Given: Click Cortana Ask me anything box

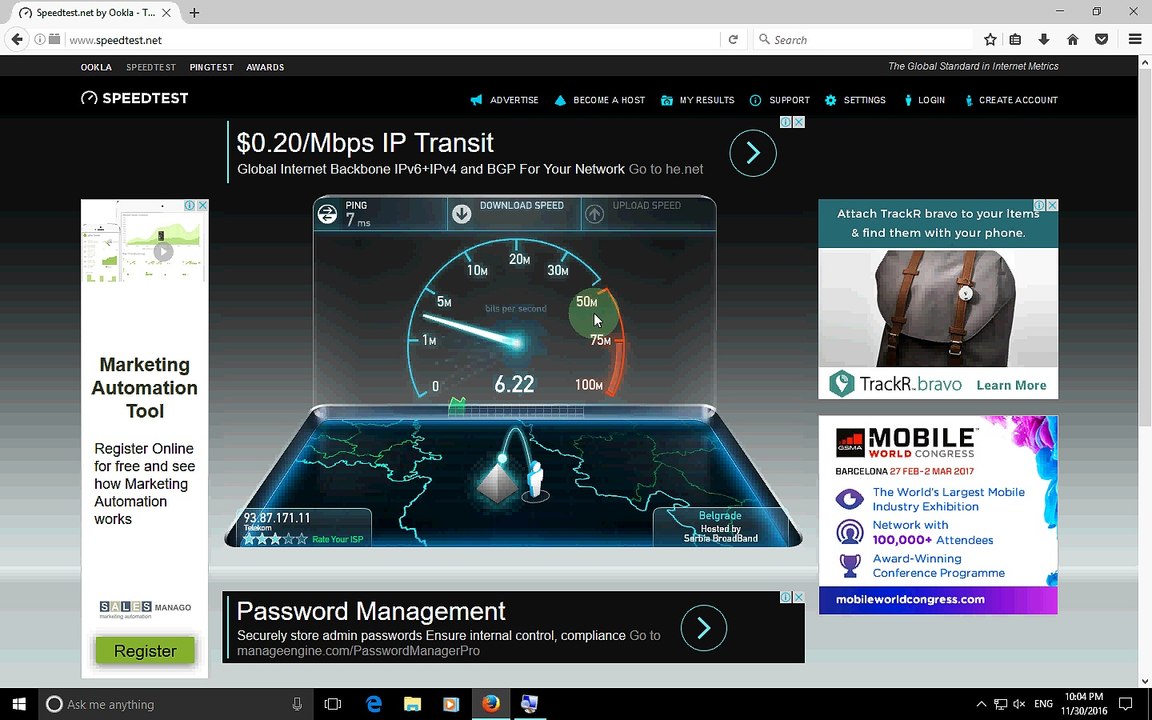Looking at the screenshot, I should coord(176,704).
